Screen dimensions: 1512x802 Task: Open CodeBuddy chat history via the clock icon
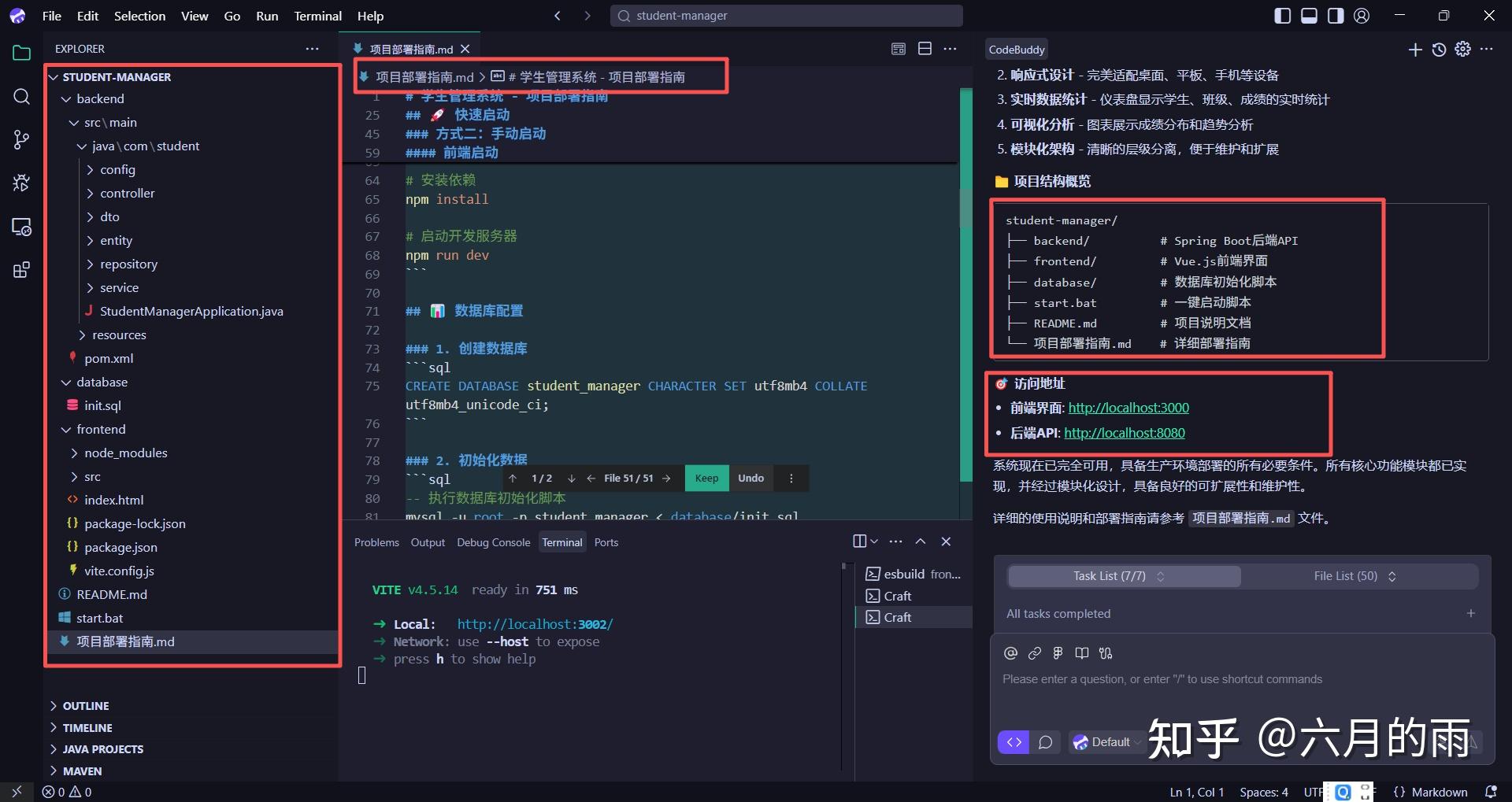(1439, 49)
